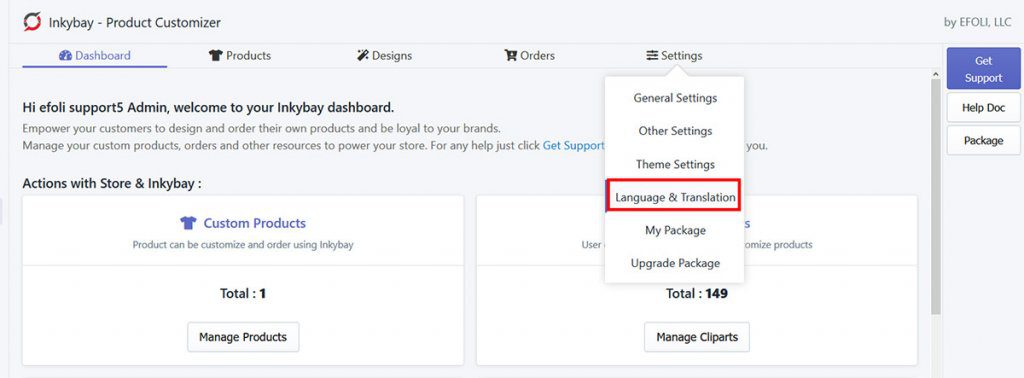
Task: Click the Settings sliders icon
Action: 652,55
